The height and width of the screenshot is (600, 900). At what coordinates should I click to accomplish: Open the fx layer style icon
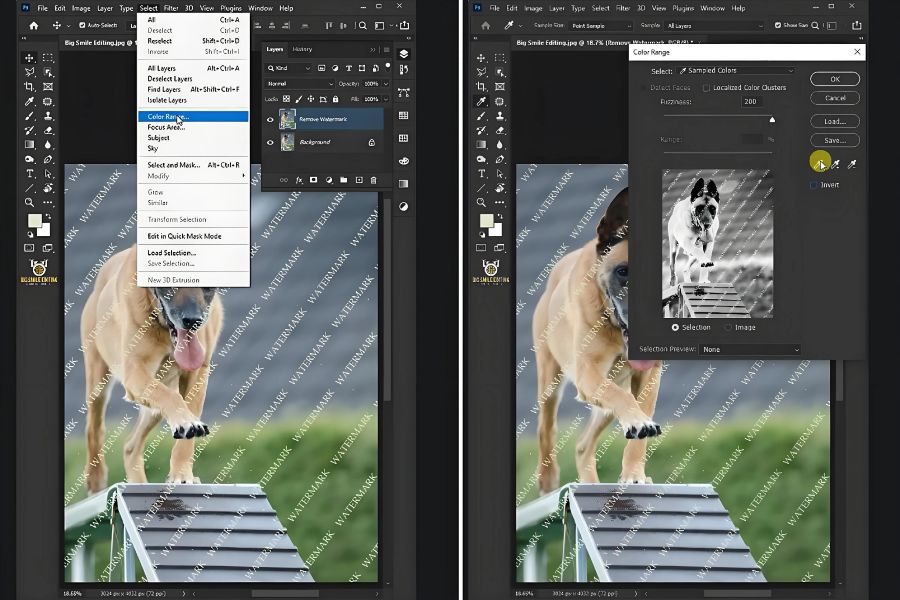pyautogui.click(x=298, y=180)
